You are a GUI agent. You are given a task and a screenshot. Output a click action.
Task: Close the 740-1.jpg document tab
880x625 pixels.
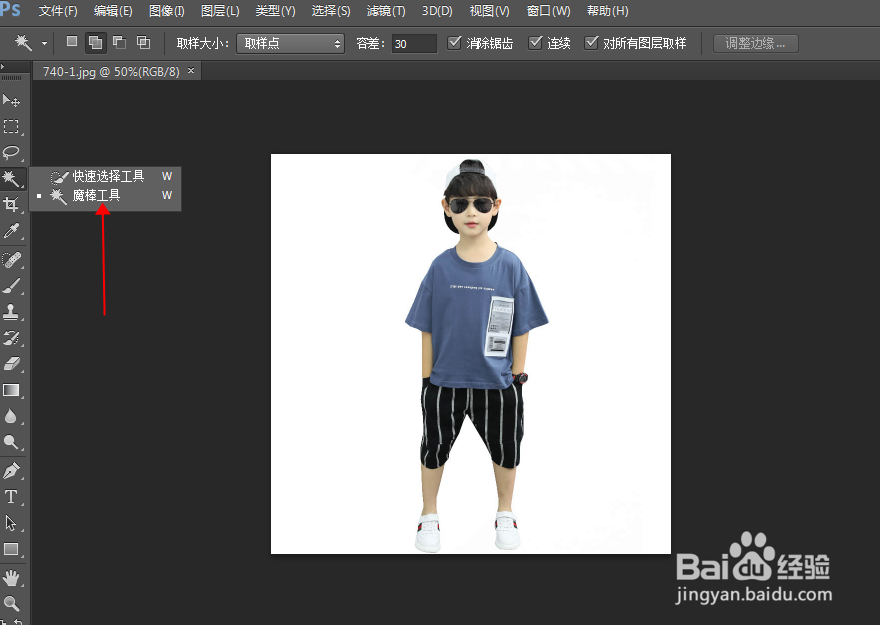coord(191,71)
